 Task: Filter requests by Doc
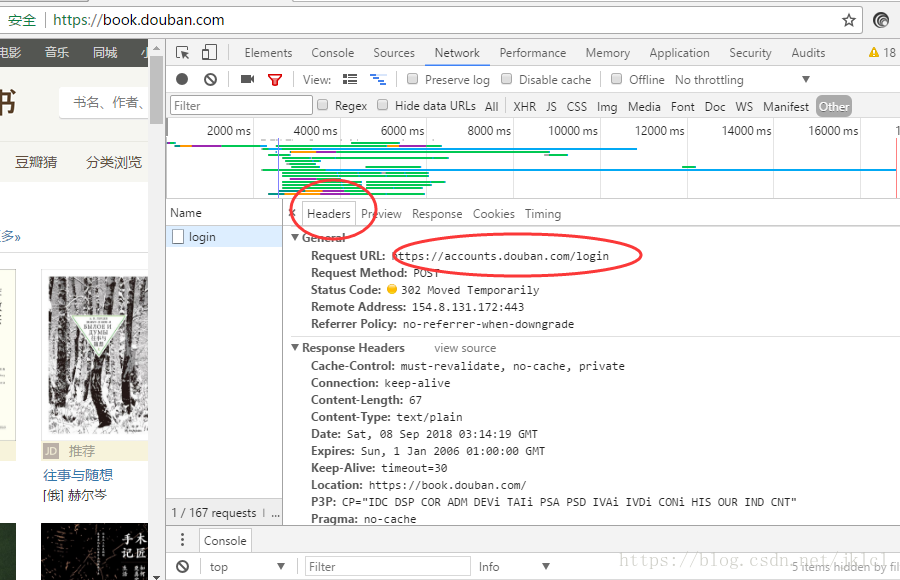715,106
